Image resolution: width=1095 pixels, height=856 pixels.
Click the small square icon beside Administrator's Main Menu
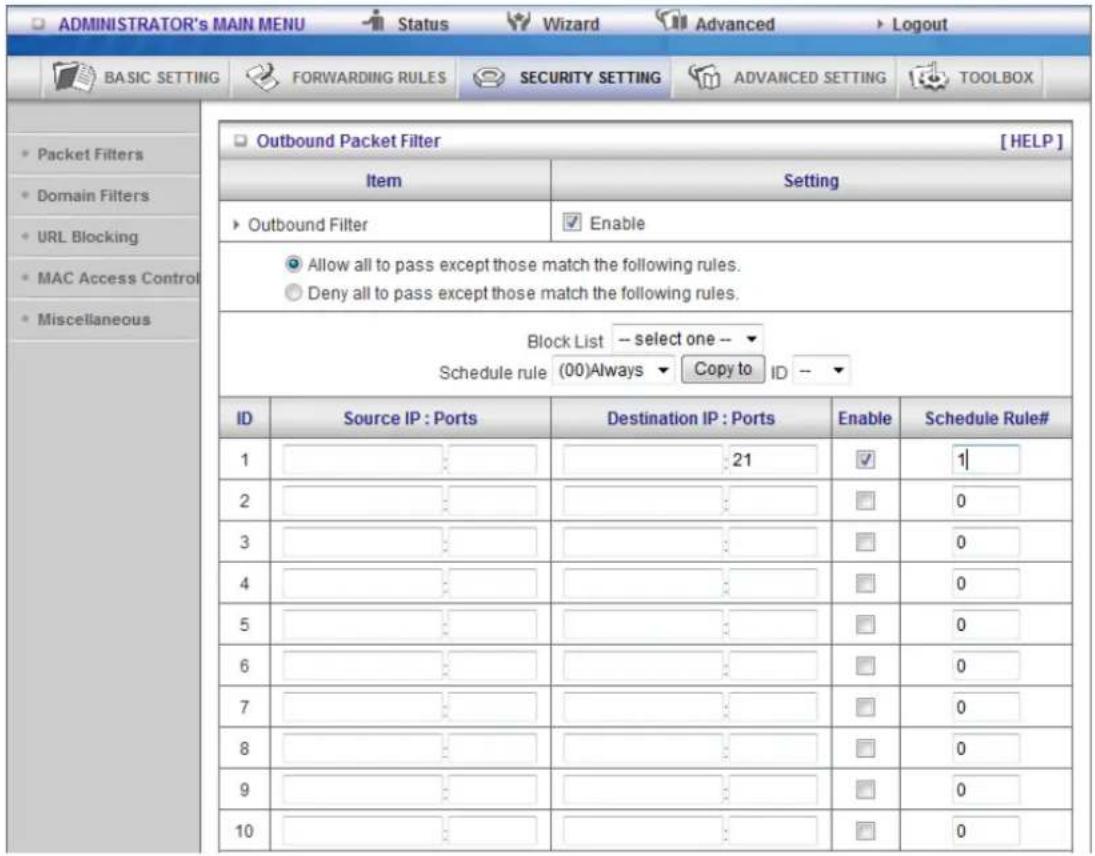click(x=38, y=24)
